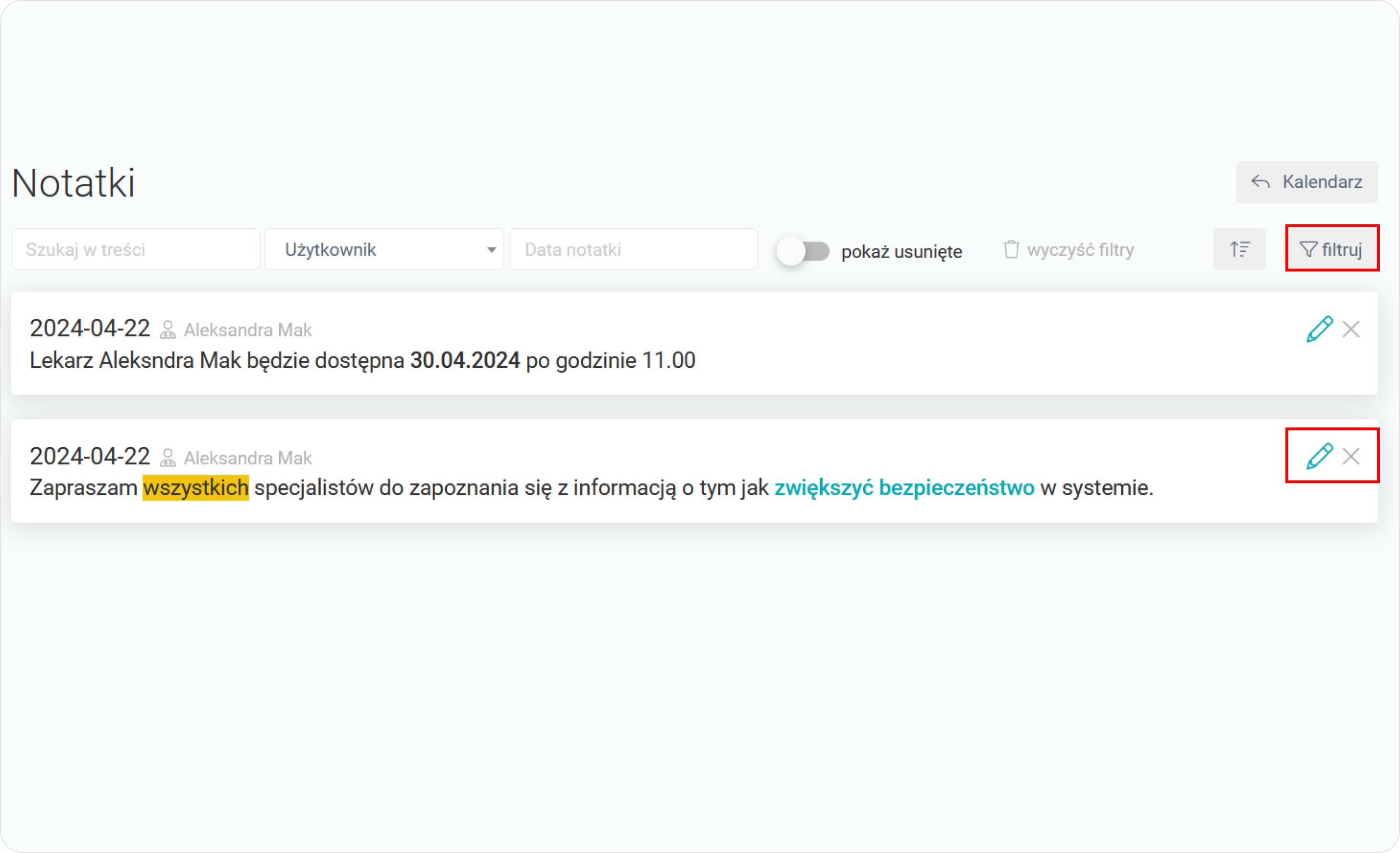Delete the Zapraszam wszystkich note

(1351, 456)
